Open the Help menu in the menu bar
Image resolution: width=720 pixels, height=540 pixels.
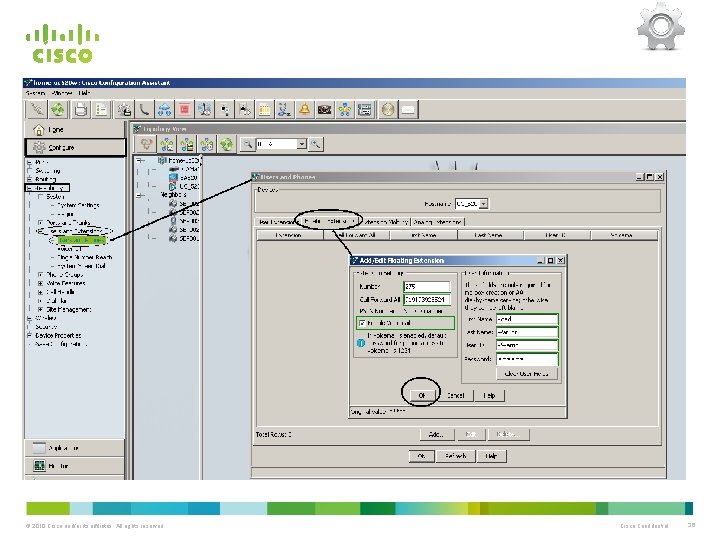point(84,93)
